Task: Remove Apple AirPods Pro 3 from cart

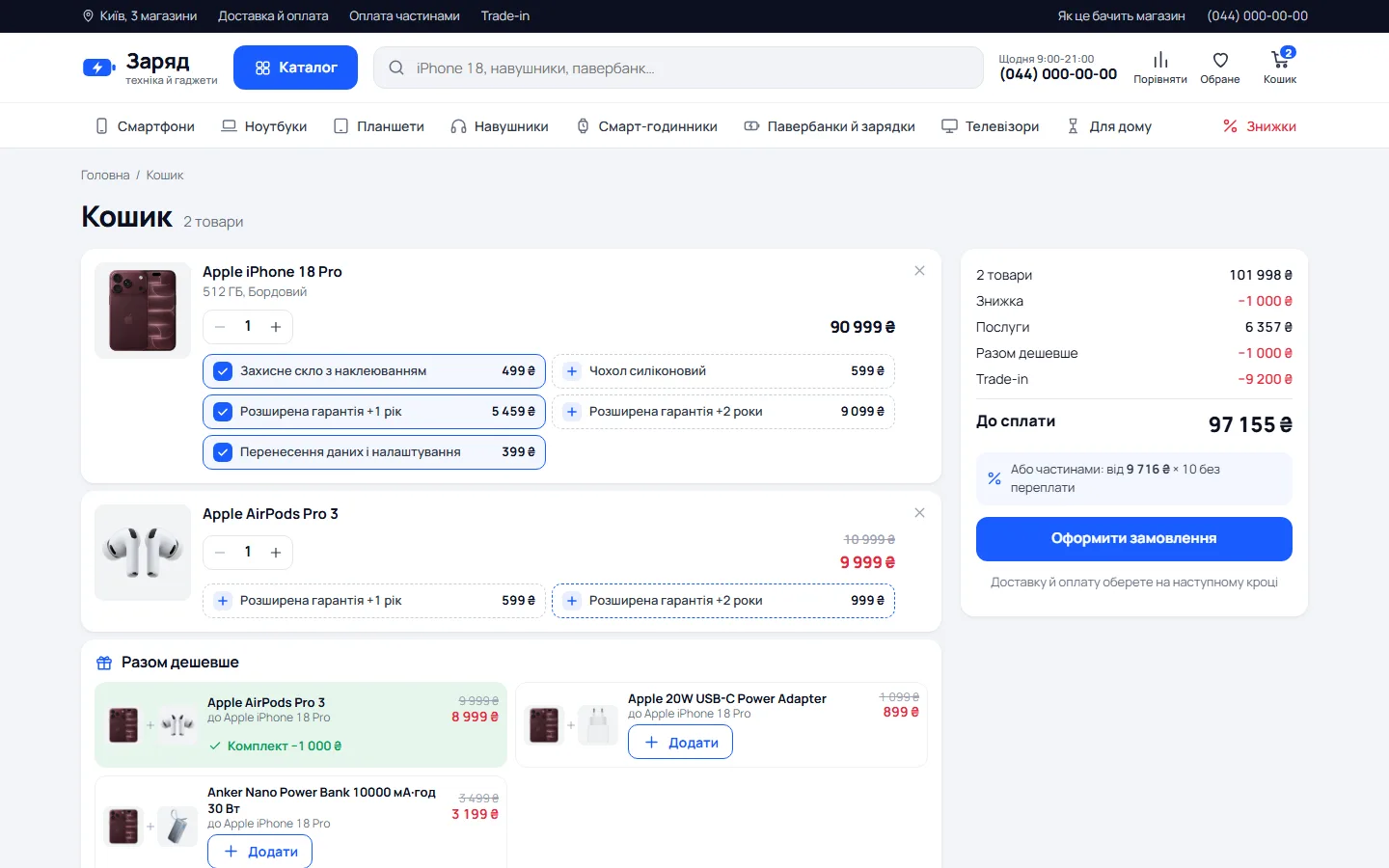Action: [x=919, y=513]
